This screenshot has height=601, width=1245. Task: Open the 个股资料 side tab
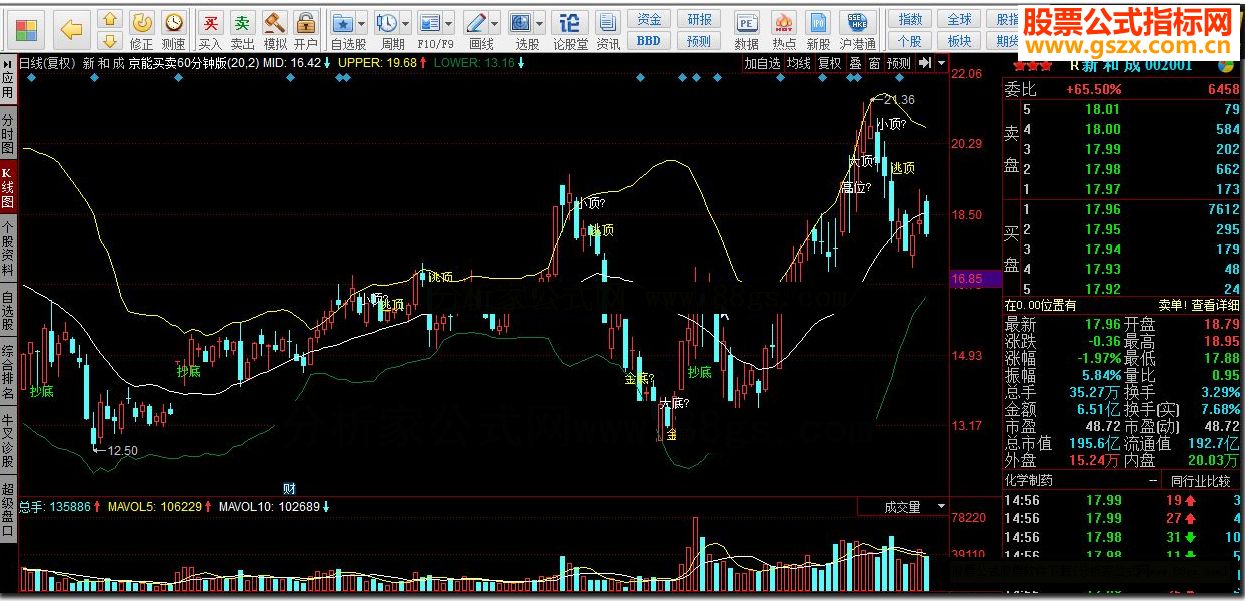click(x=8, y=249)
